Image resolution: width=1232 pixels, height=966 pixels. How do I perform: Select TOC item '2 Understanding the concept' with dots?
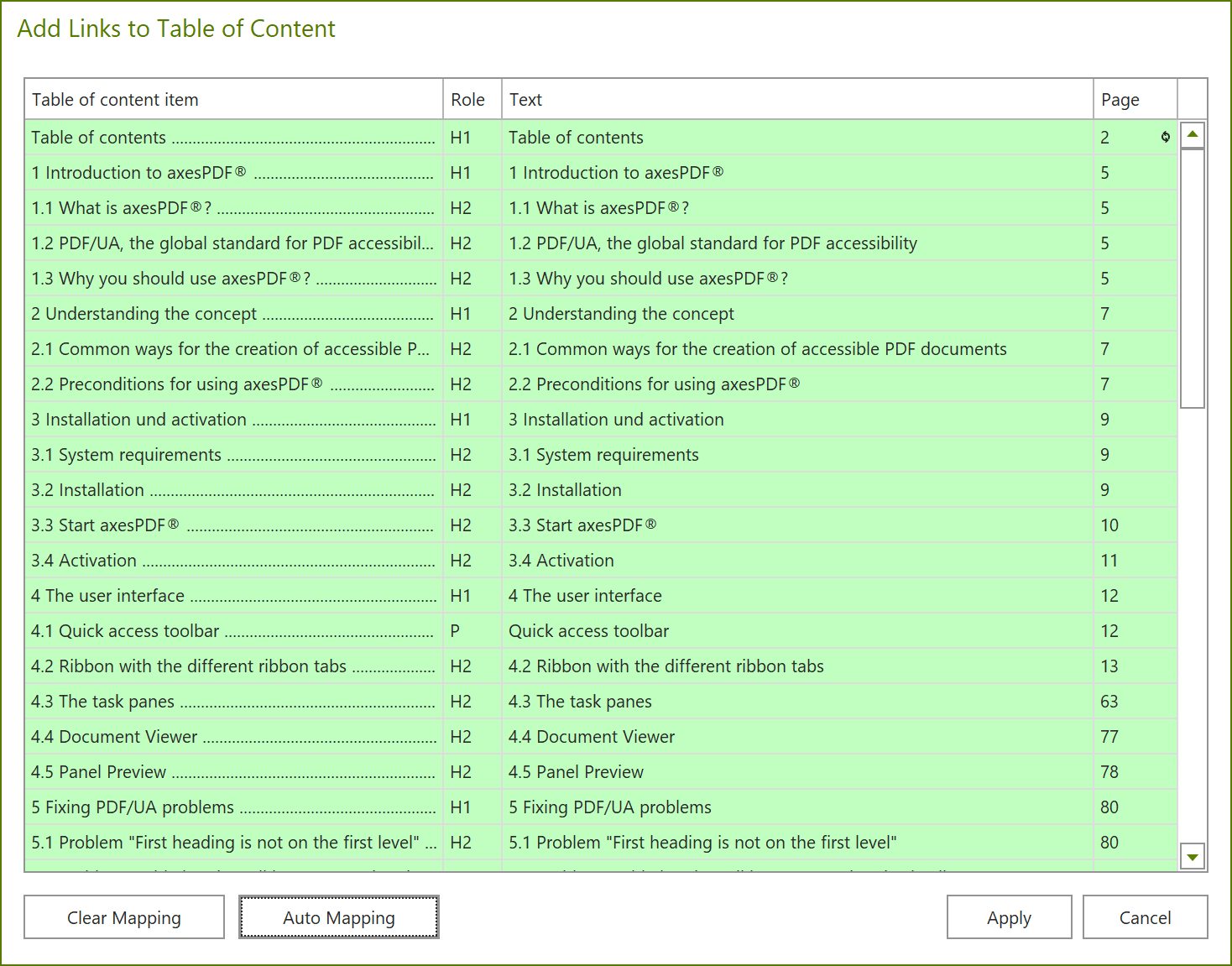[234, 314]
